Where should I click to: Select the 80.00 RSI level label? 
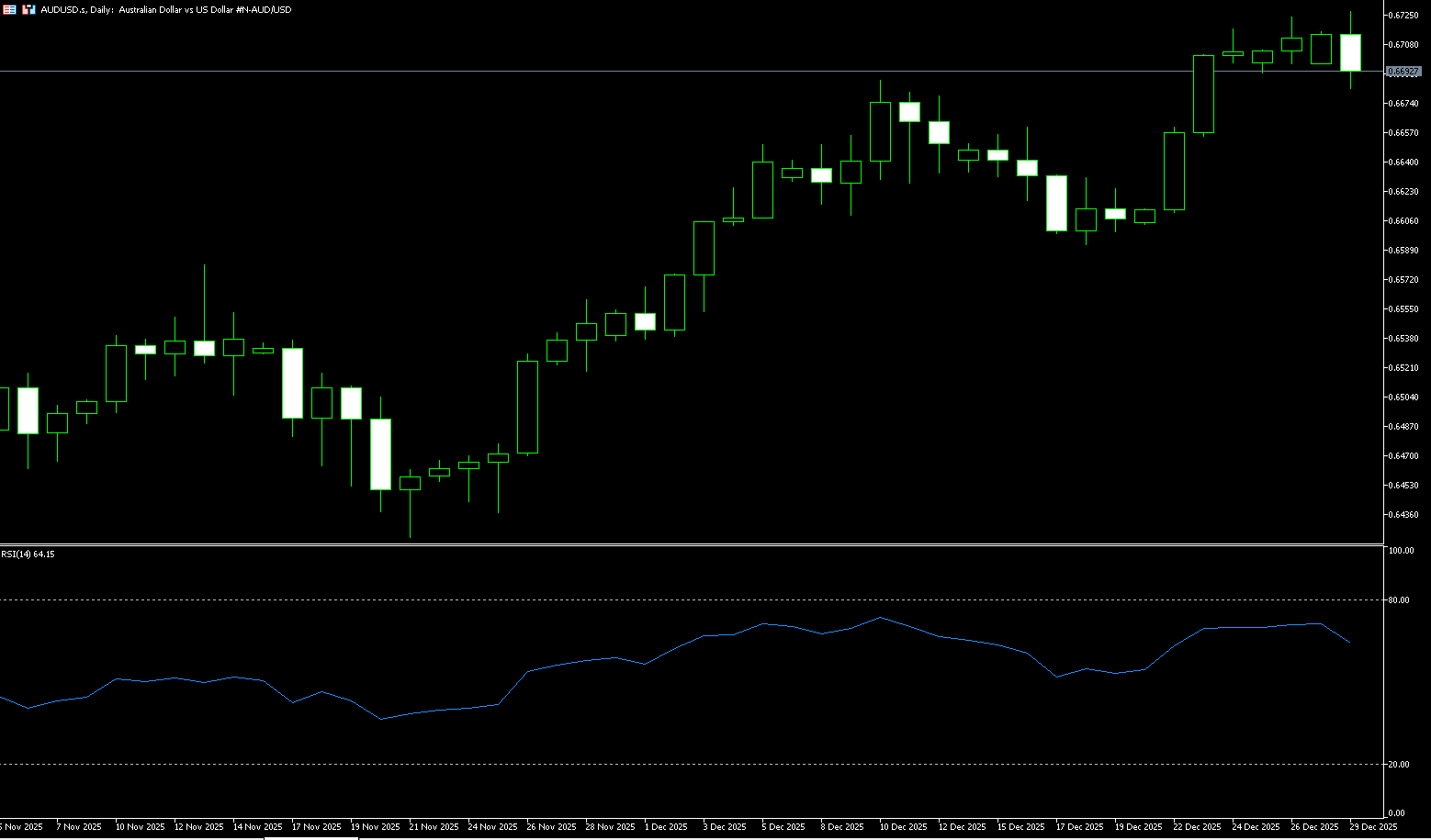(x=1399, y=599)
